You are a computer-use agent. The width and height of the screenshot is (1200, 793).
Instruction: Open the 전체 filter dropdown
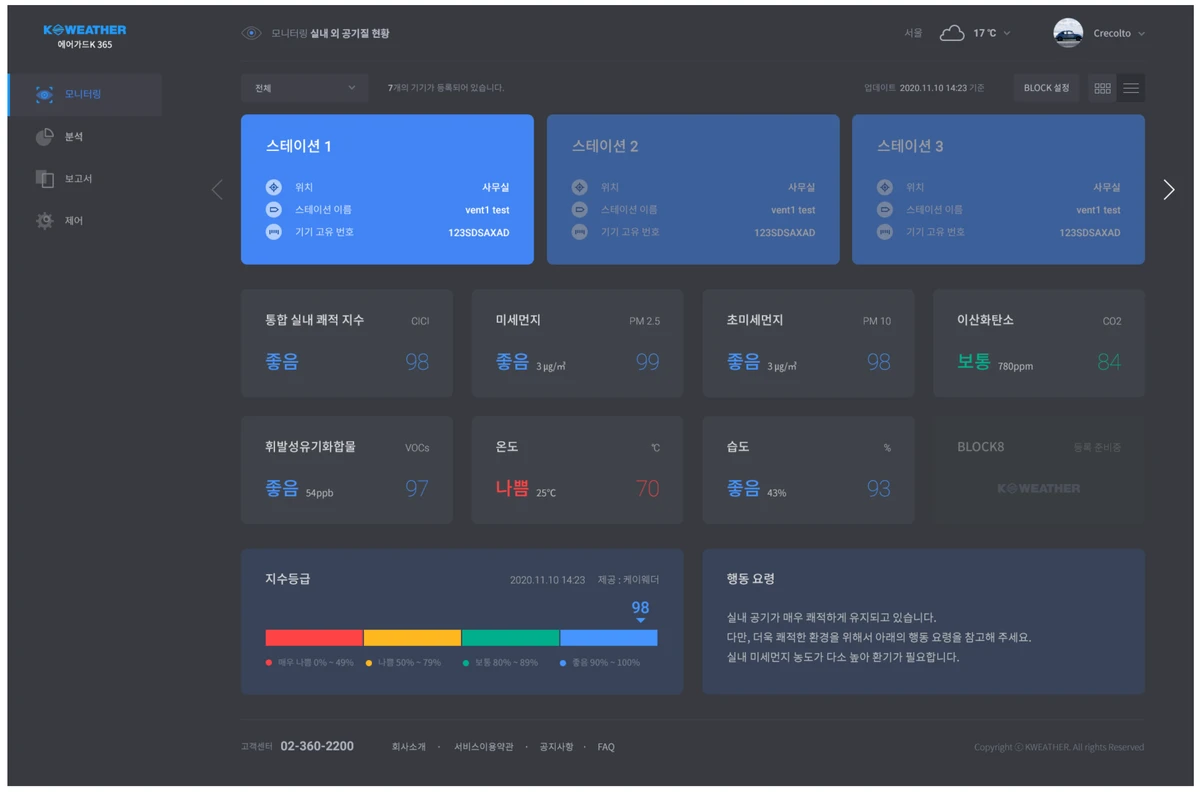pos(305,88)
